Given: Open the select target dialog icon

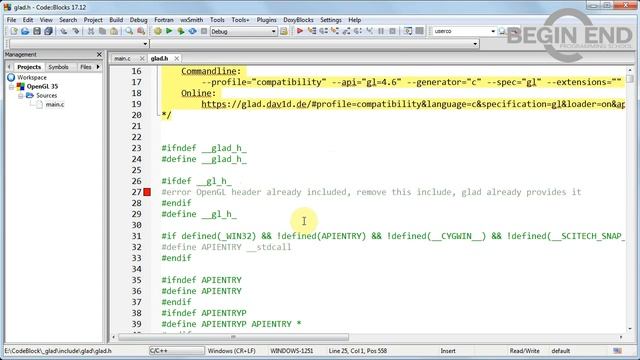Looking at the screenshot, I should coord(284,31).
